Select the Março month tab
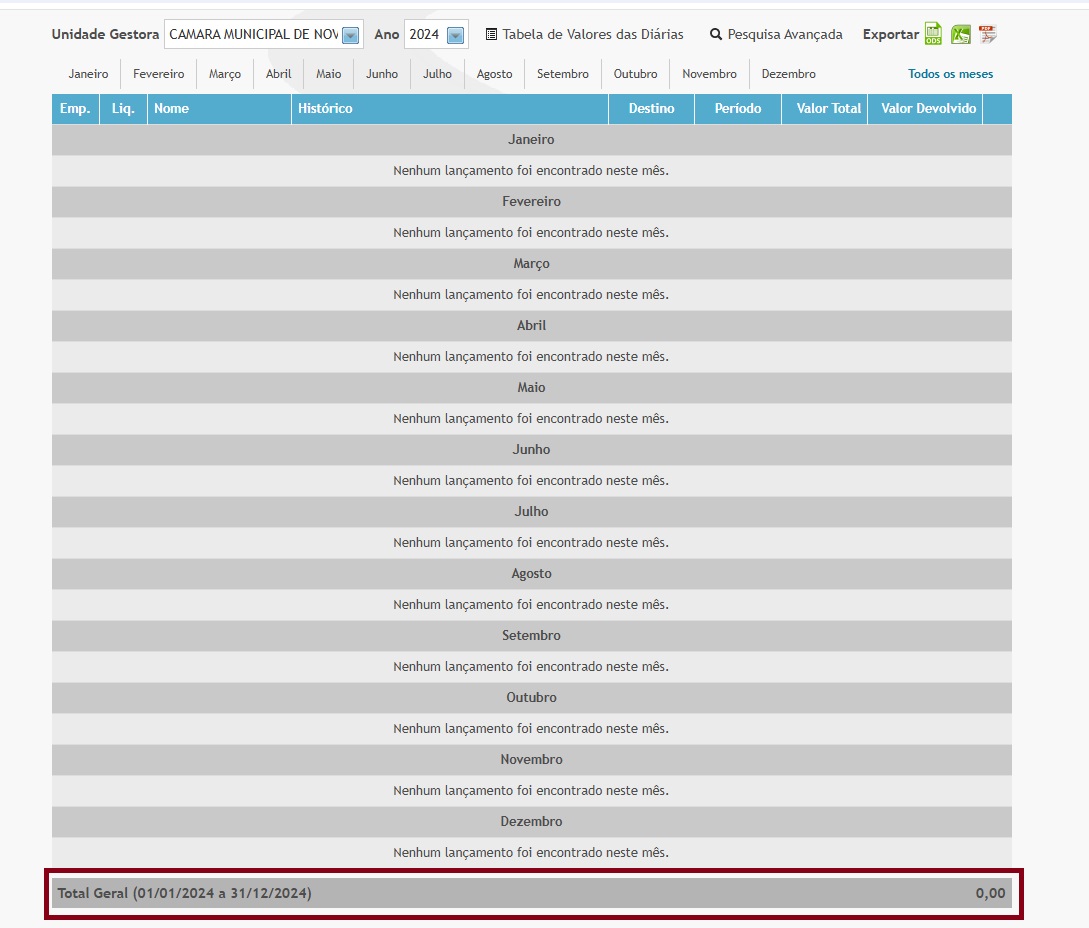Image resolution: width=1089 pixels, height=928 pixels. click(x=225, y=74)
